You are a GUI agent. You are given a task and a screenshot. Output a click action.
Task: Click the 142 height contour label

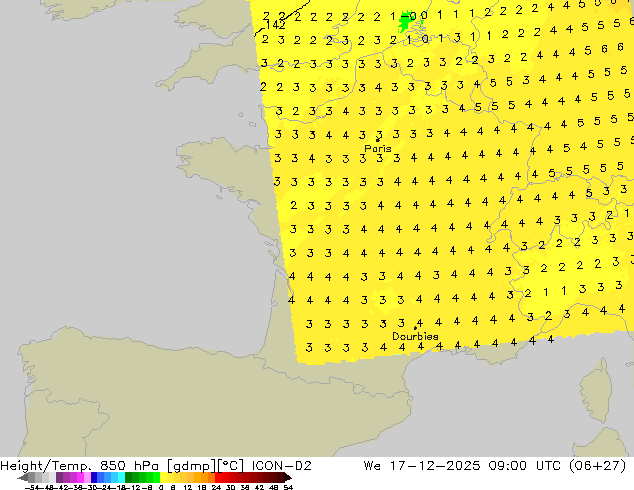275,25
